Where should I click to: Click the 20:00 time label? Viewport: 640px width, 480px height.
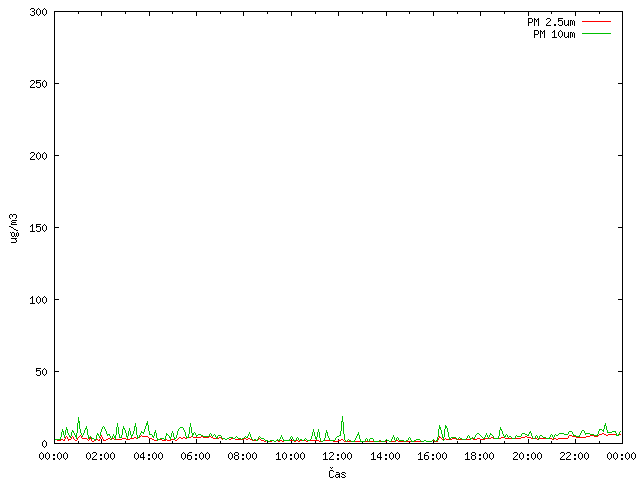[527, 456]
